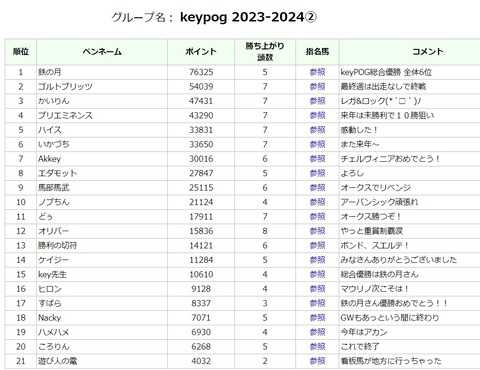The height and width of the screenshot is (370, 480).
Task: Select pen name プリエミネンス
Action: (65, 115)
